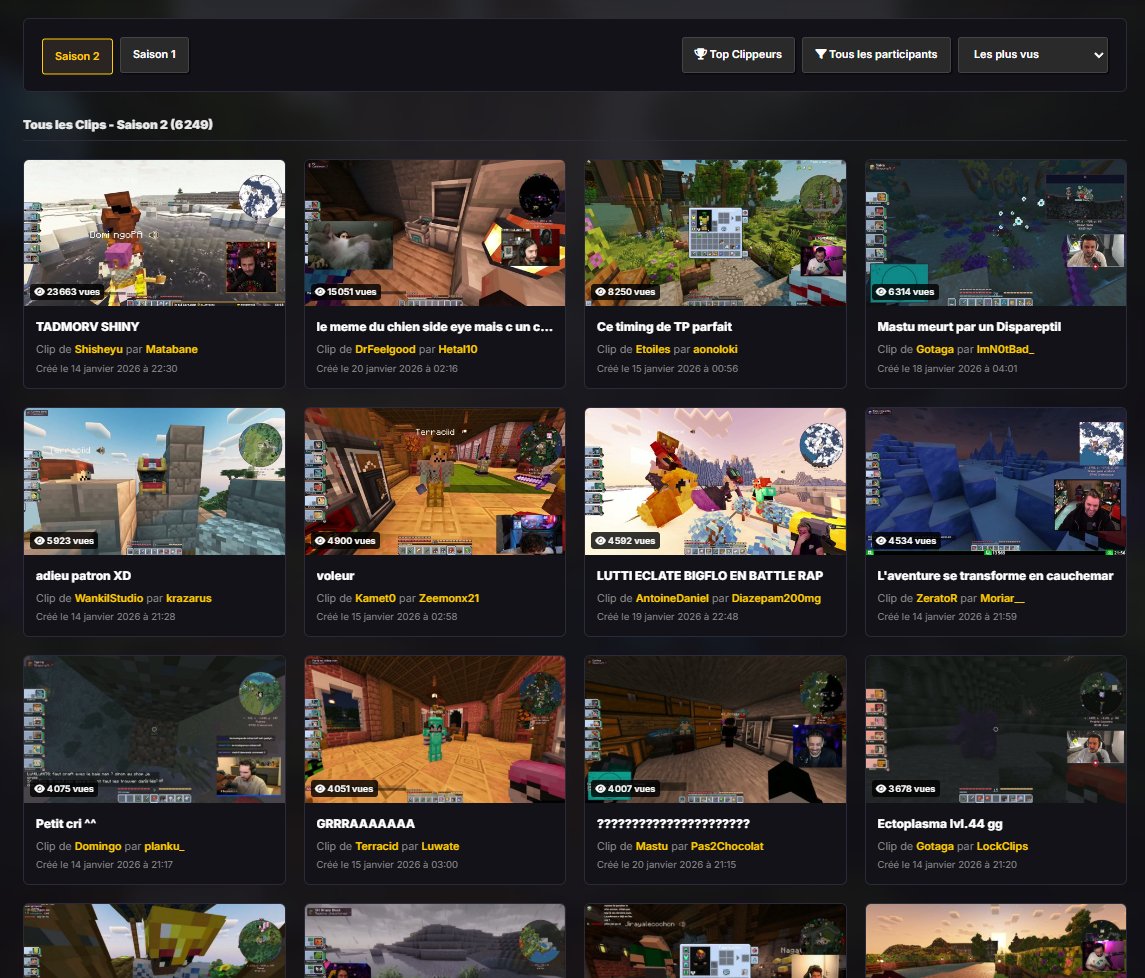Click the 4007 vues view badge

(x=625, y=789)
